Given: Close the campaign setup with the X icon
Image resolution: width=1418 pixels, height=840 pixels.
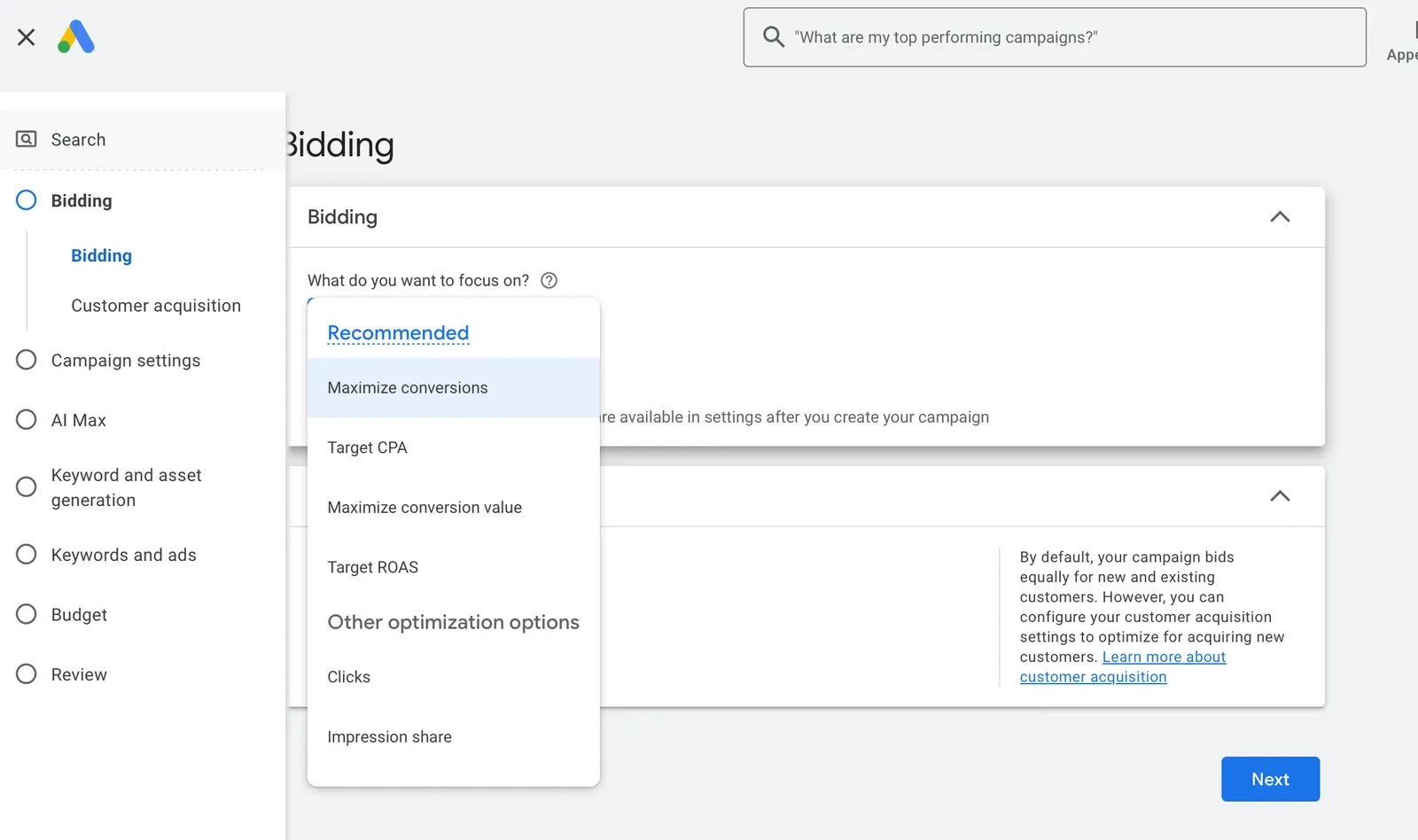Looking at the screenshot, I should pyautogui.click(x=26, y=37).
